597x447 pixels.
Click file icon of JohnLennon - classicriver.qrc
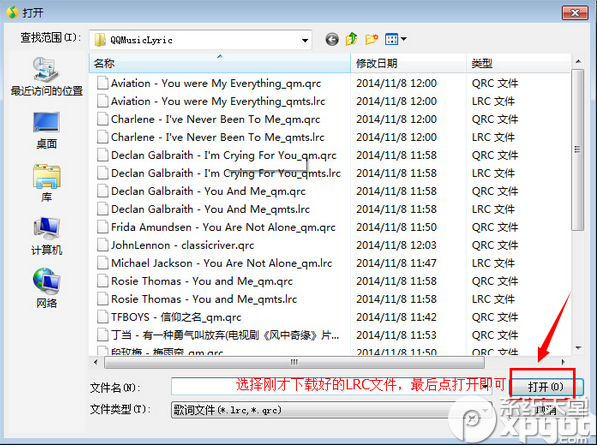tap(102, 245)
